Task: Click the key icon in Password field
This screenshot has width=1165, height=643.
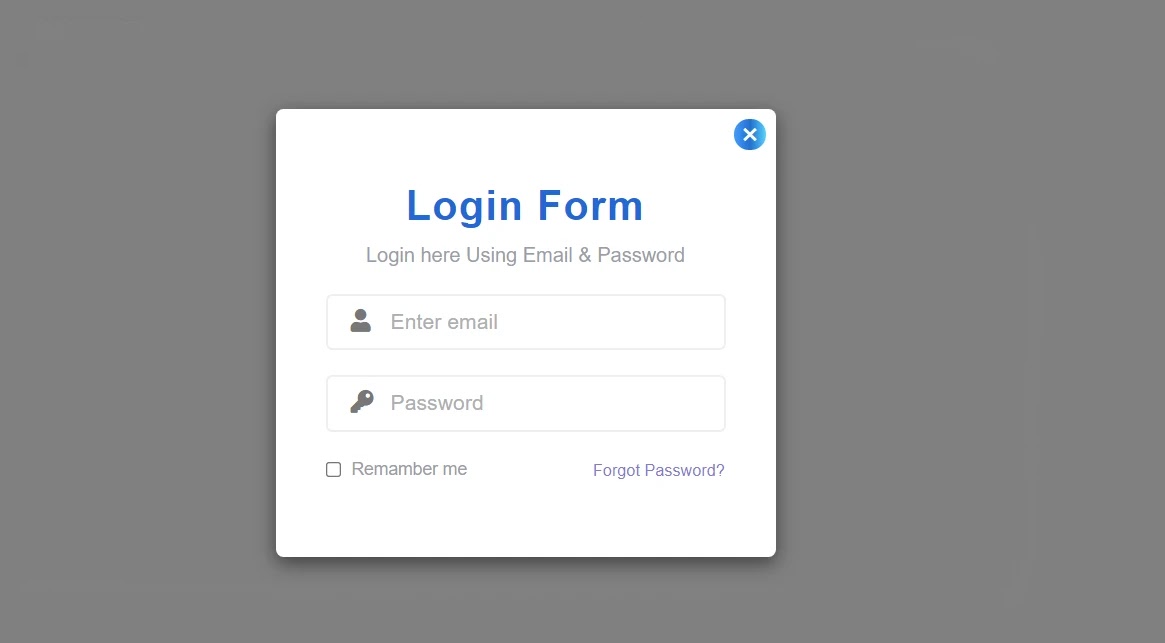Action: 362,401
